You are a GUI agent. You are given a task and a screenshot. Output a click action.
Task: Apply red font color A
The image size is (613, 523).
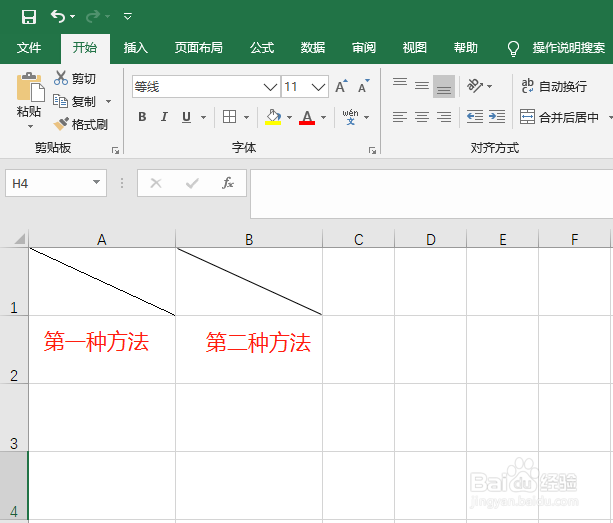tap(307, 117)
